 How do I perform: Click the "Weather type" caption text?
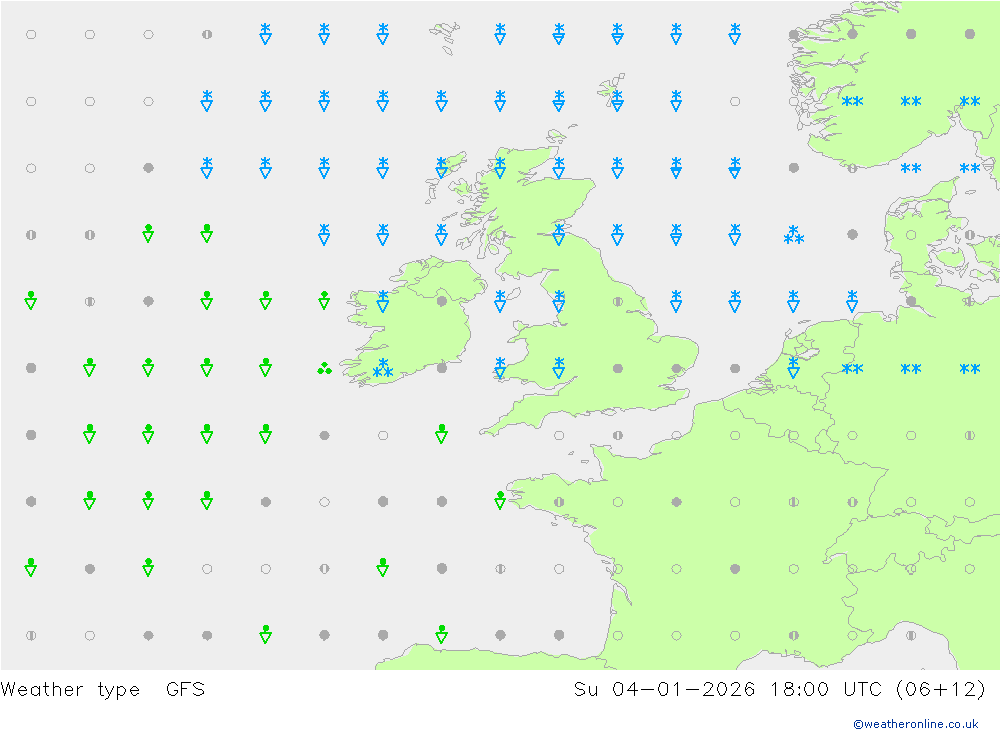(x=70, y=690)
